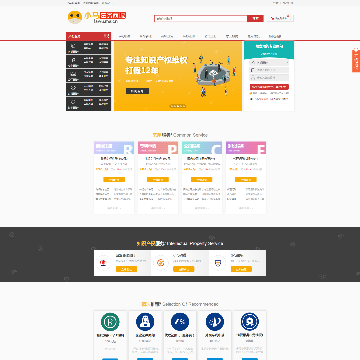Screen dimensions: 360x360
Task: Open the blue shield service logo
Action: click(x=218, y=263)
